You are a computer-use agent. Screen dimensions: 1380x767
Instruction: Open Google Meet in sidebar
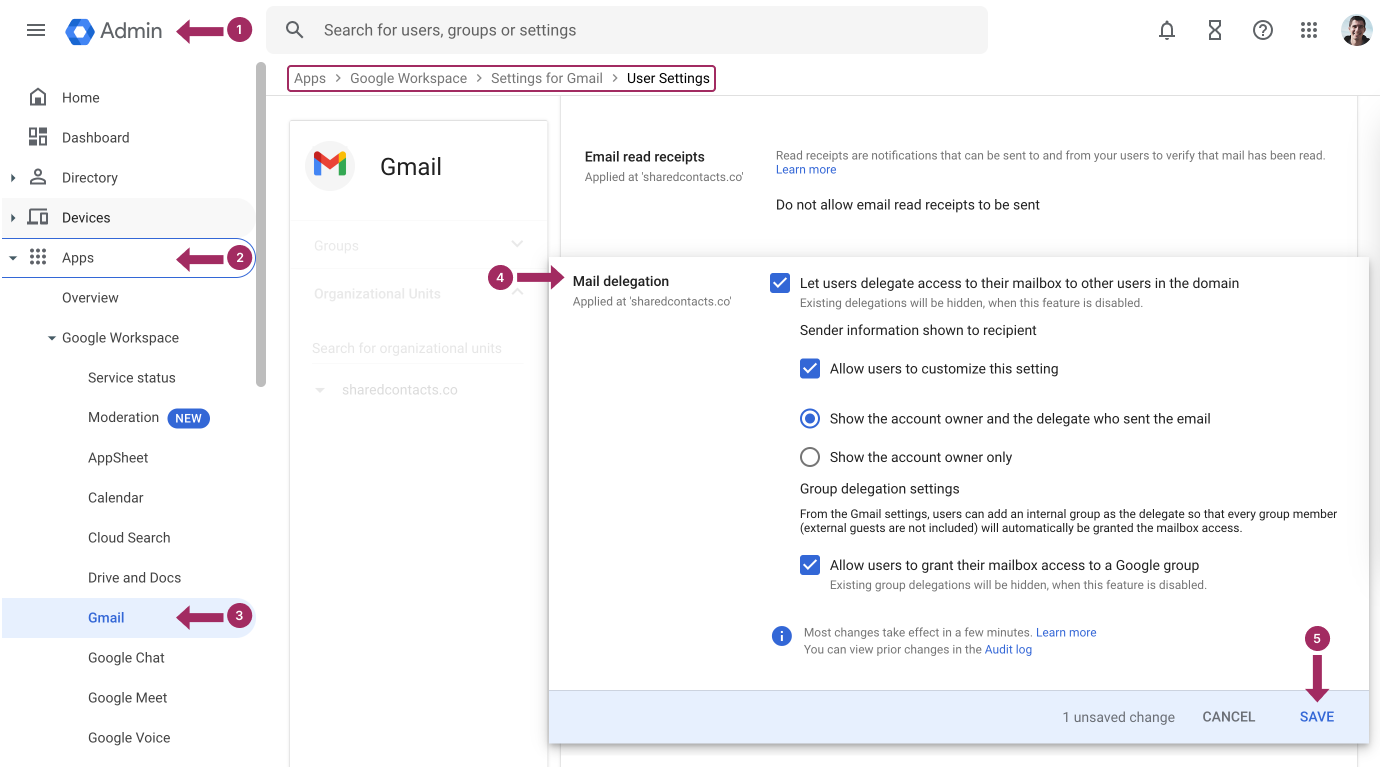(128, 698)
